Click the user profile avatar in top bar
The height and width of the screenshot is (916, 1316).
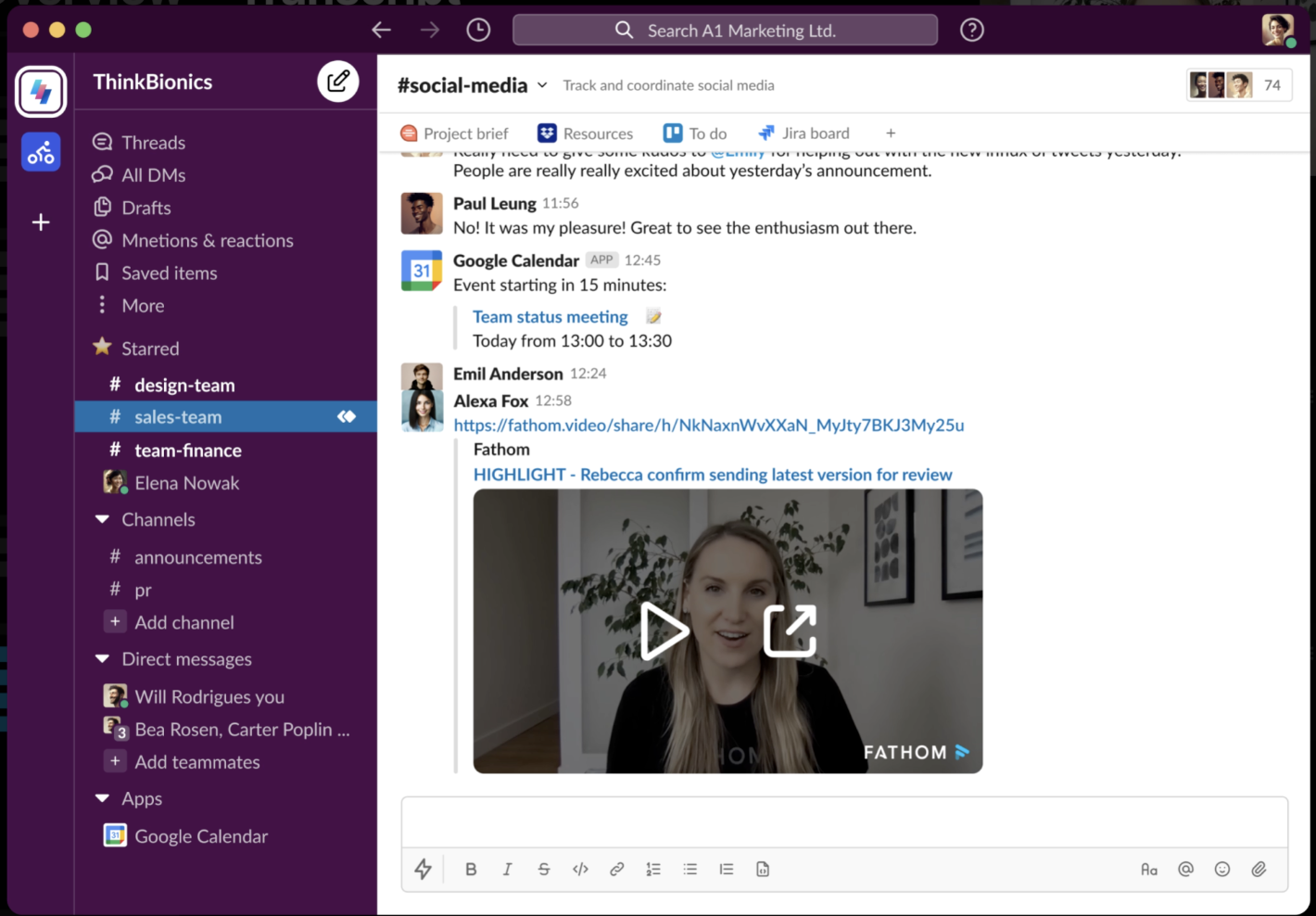(1278, 30)
